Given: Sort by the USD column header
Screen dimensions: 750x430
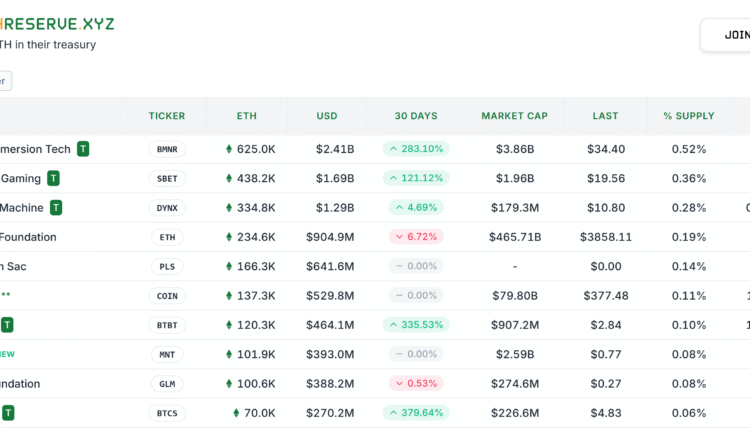Looking at the screenshot, I should click(327, 116).
